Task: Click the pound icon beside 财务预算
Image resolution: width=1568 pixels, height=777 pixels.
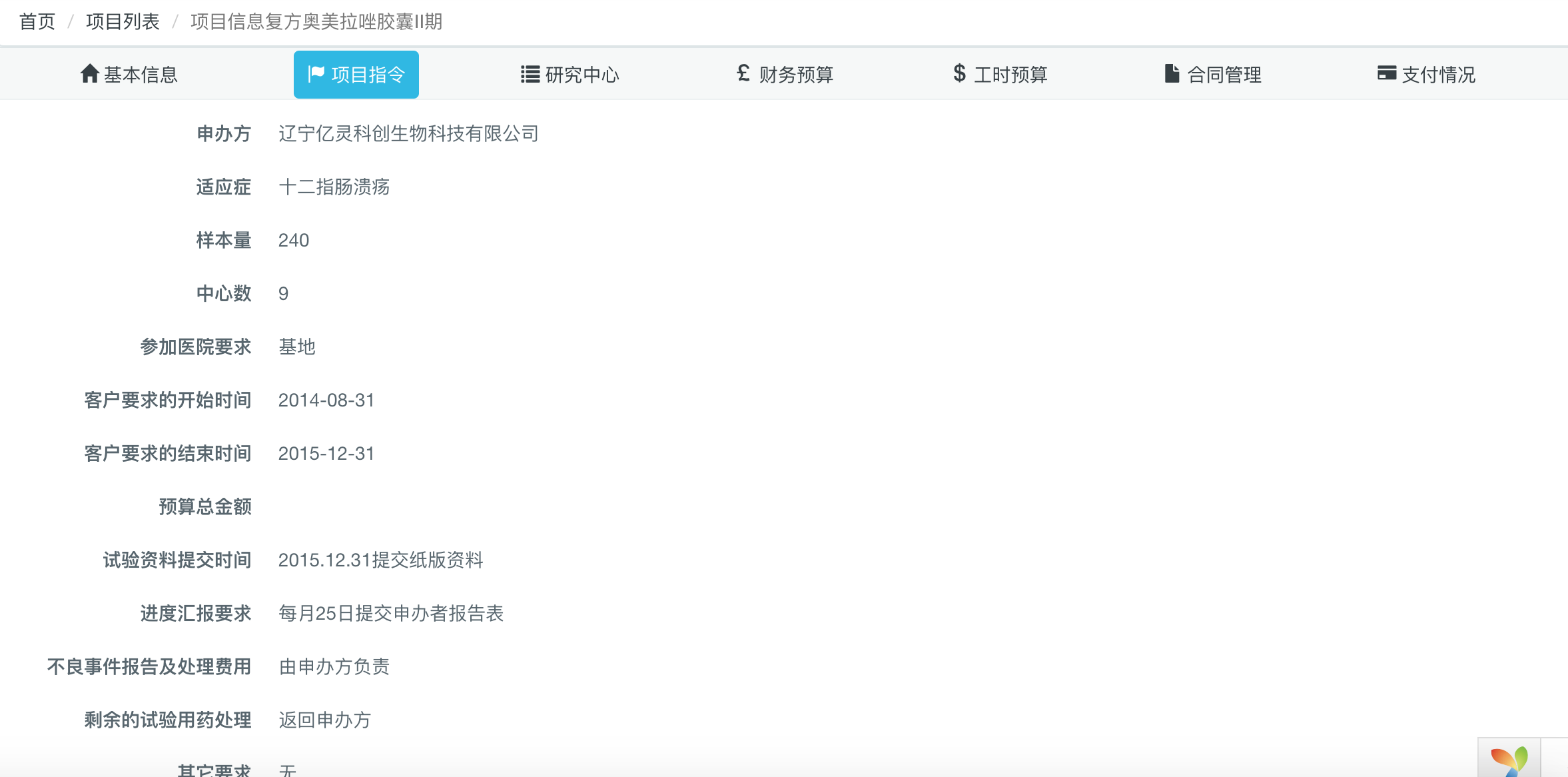Action: pos(743,73)
